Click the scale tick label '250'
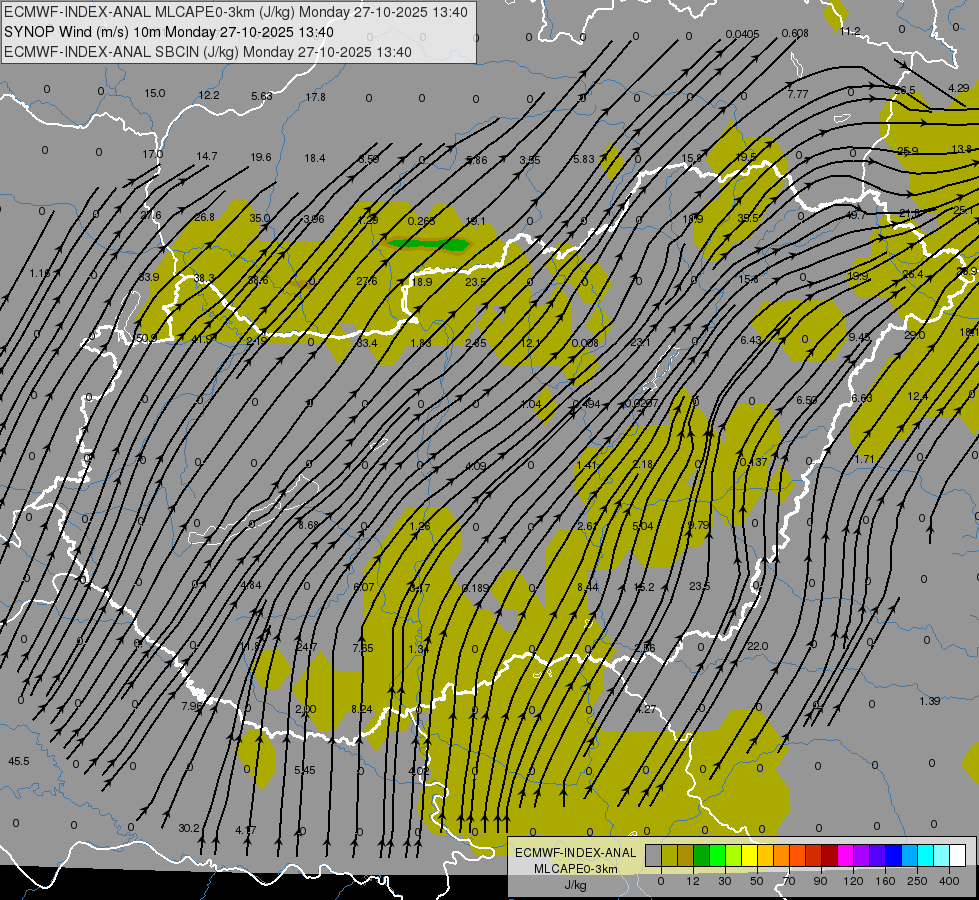 click(917, 881)
